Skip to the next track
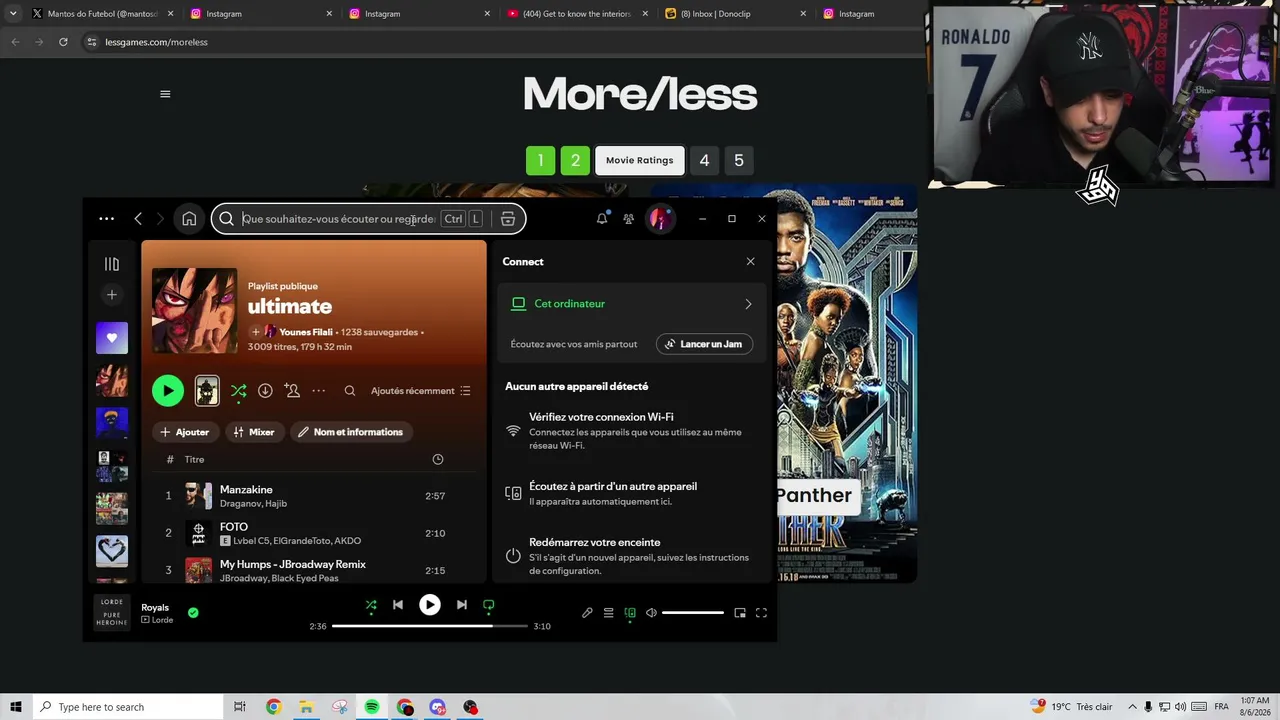 coord(462,605)
